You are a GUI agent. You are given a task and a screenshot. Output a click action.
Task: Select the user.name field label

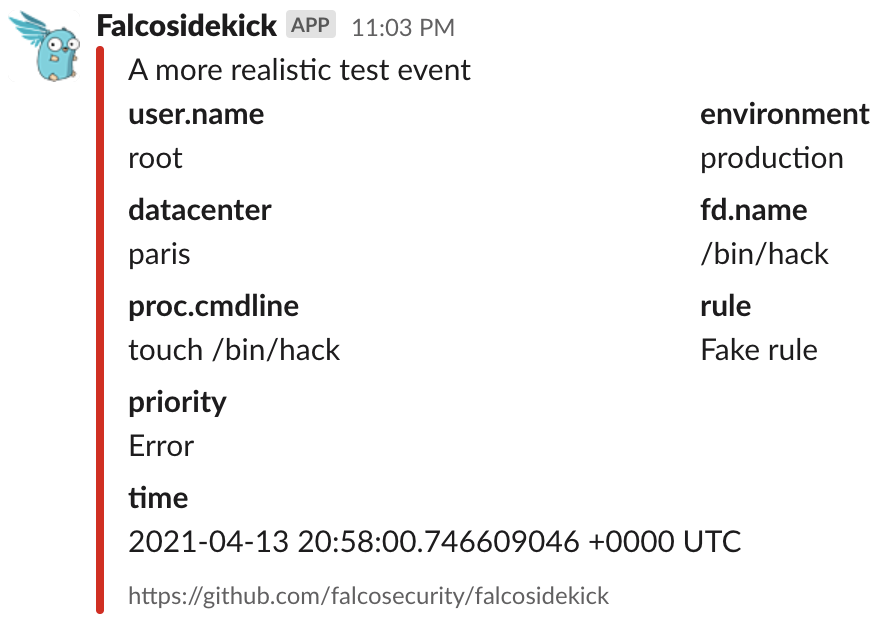pyautogui.click(x=196, y=114)
